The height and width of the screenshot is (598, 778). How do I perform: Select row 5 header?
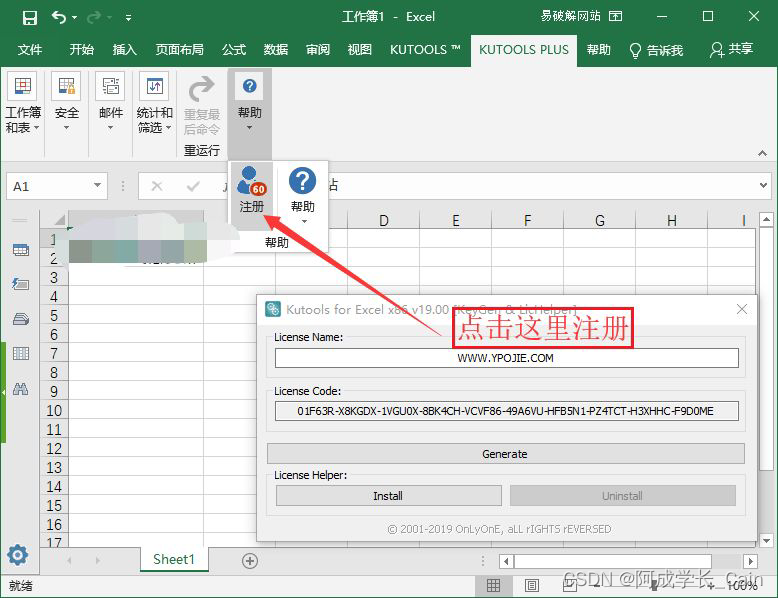click(x=54, y=316)
